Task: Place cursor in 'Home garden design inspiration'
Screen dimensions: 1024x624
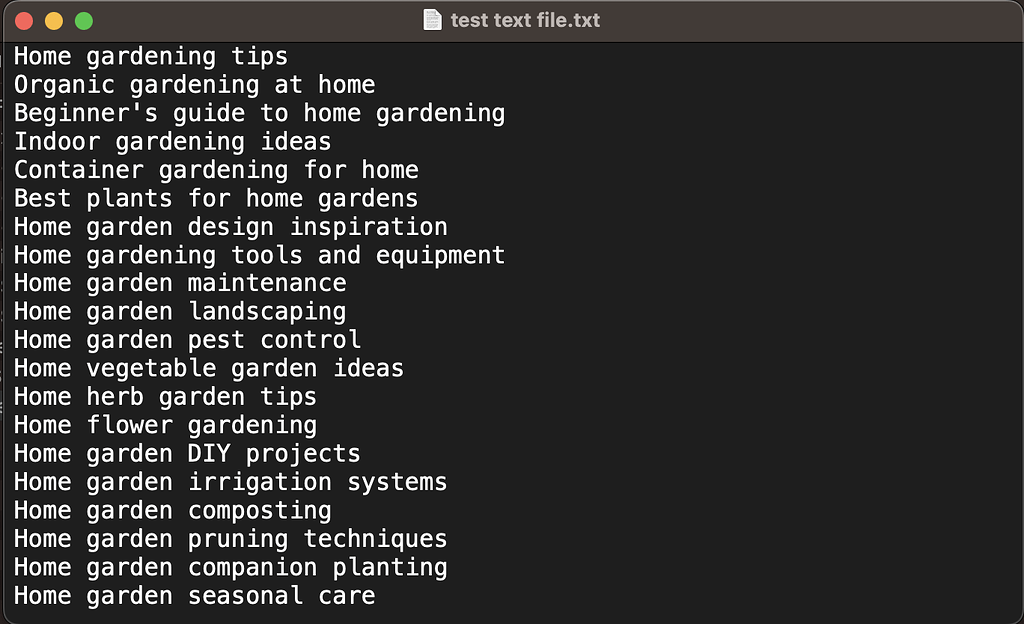Action: 231,227
